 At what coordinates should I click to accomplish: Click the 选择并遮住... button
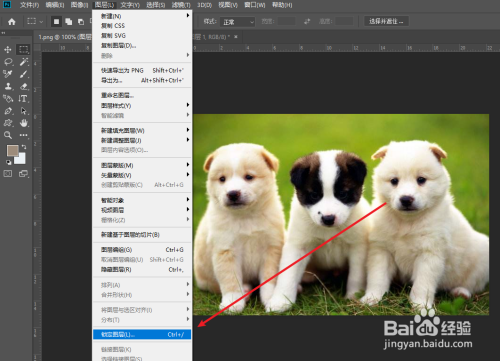click(386, 21)
